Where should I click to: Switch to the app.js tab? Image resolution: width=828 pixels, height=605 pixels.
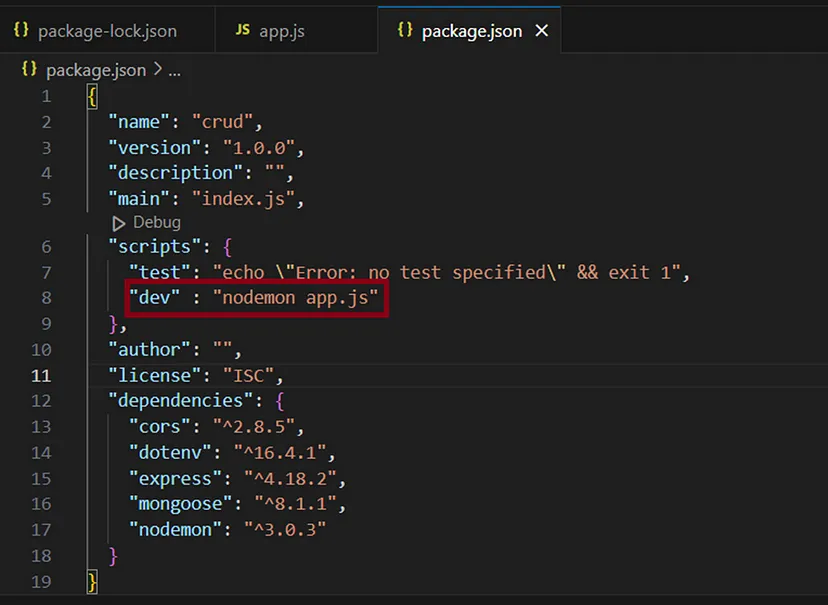point(297,31)
